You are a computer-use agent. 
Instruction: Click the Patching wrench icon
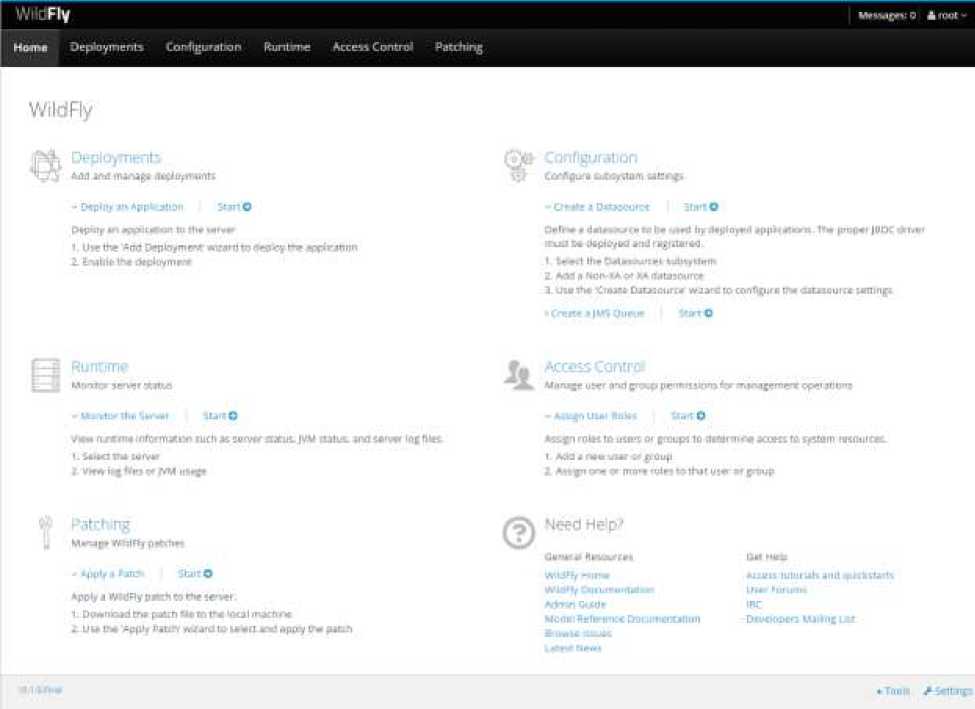tap(45, 532)
